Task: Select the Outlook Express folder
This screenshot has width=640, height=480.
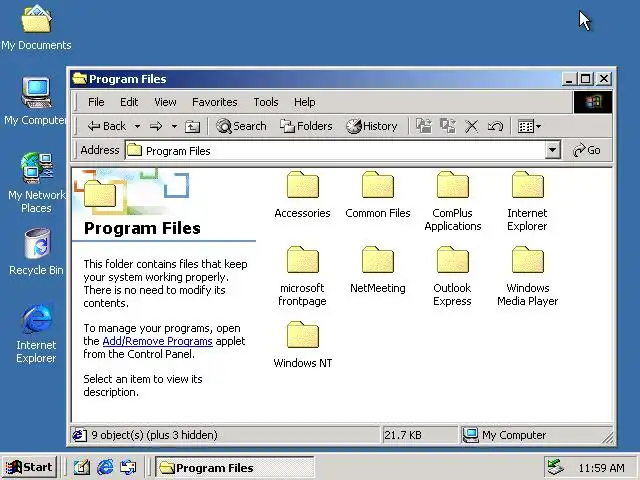Action: pyautogui.click(x=452, y=276)
